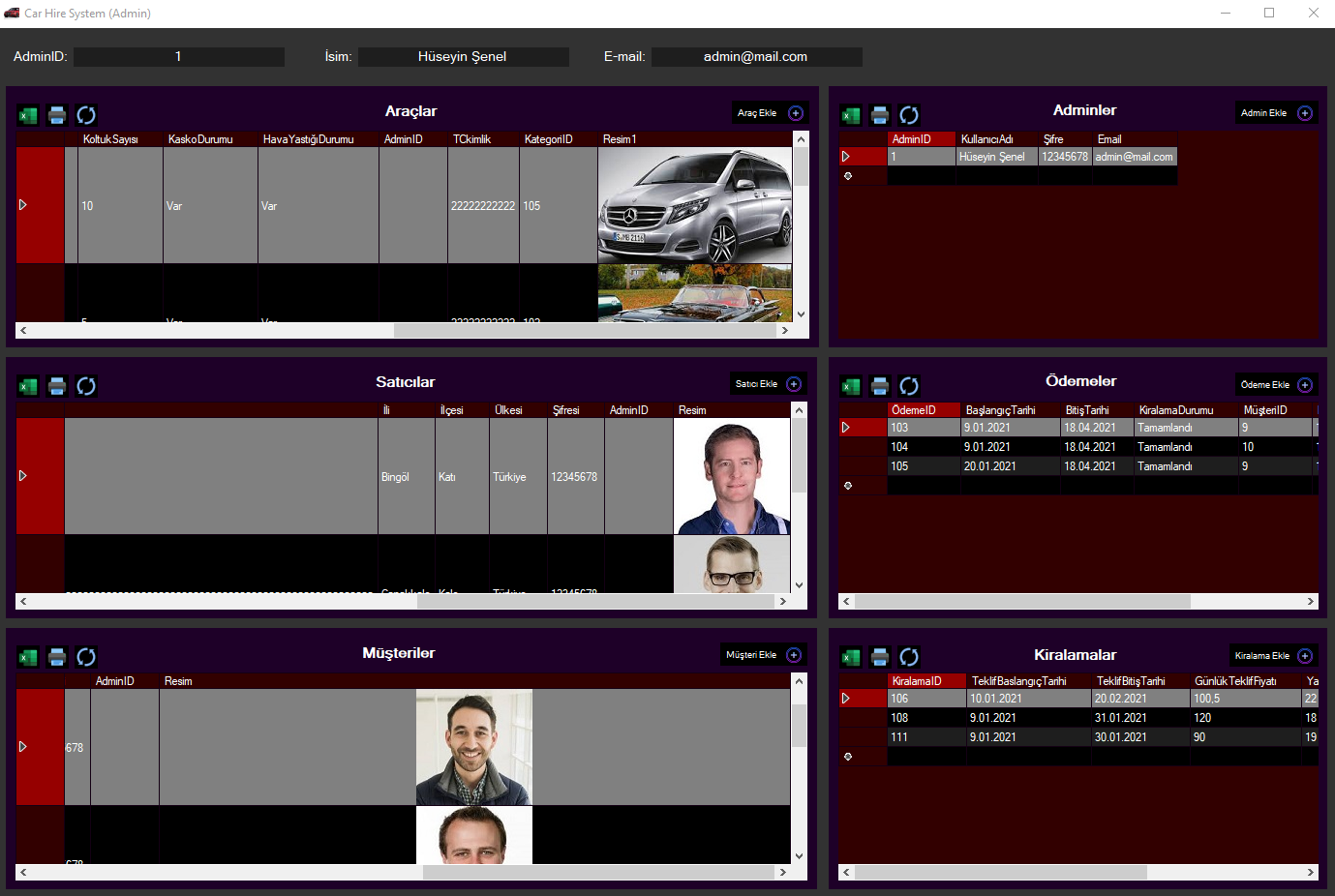Add a customer with Müşteri Ekle
The image size is (1335, 896).
764,655
